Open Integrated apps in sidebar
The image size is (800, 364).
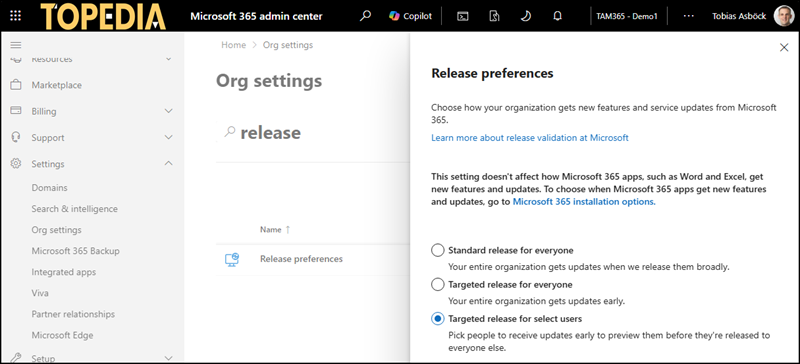64,272
